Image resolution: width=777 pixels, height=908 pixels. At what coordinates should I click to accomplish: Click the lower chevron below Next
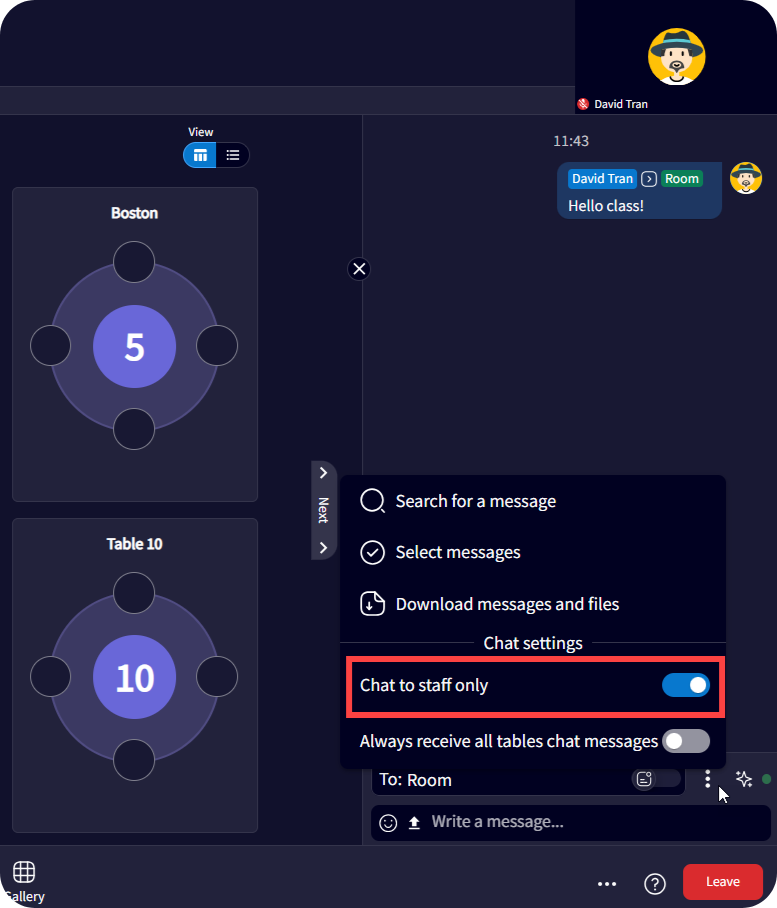324,547
